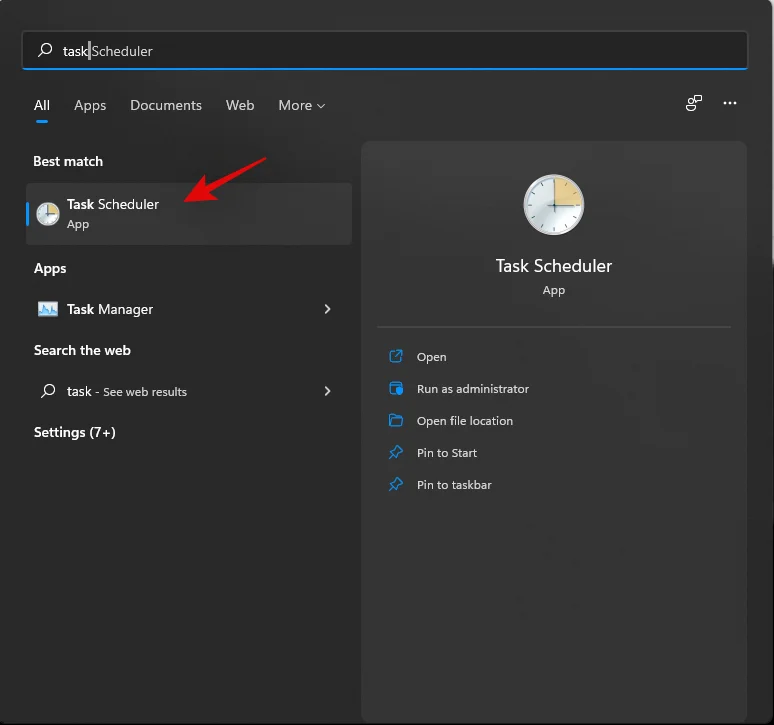The image size is (774, 725).
Task: Expand the More dropdown
Action: pos(302,105)
